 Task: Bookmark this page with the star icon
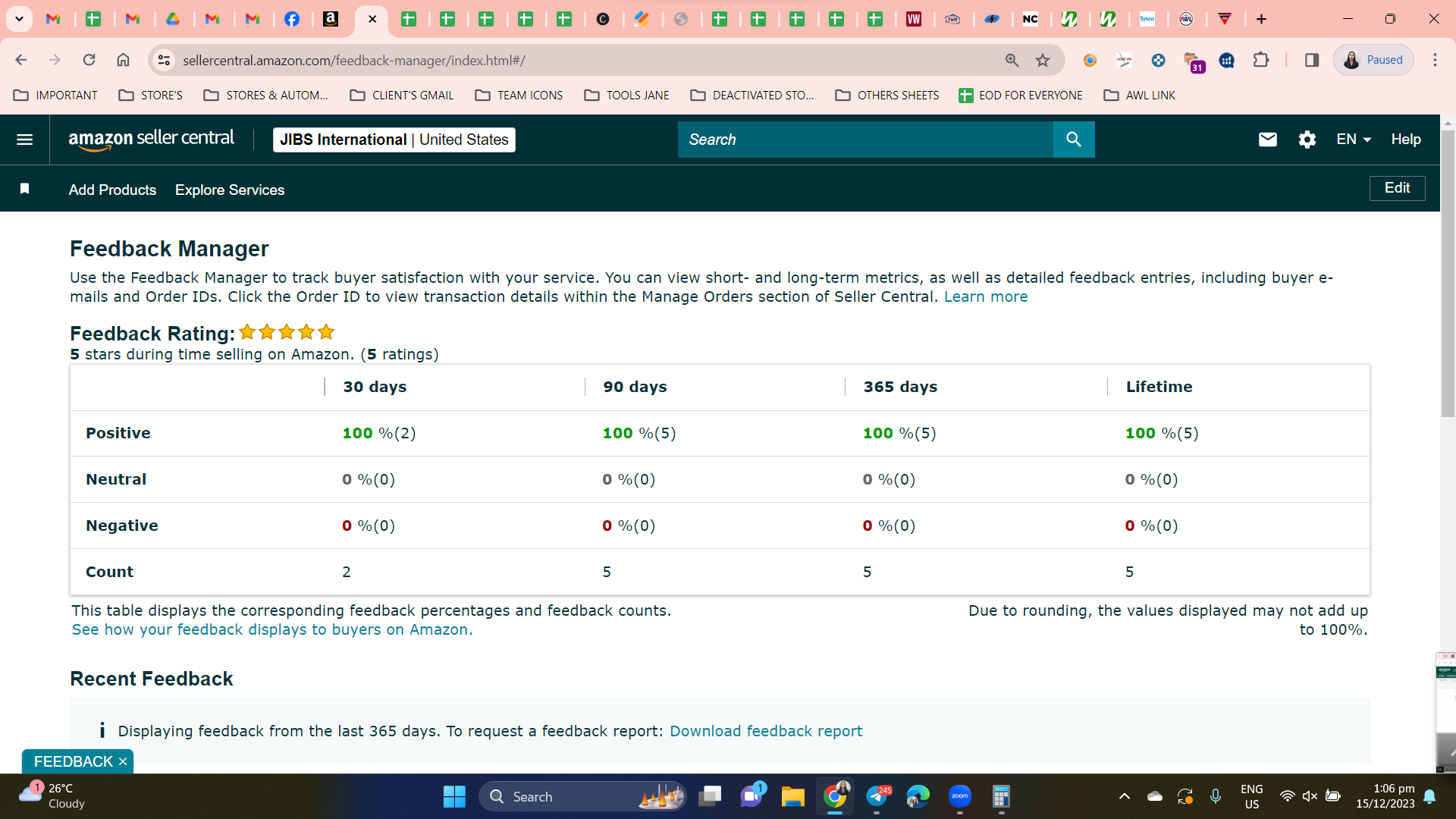tap(1043, 60)
